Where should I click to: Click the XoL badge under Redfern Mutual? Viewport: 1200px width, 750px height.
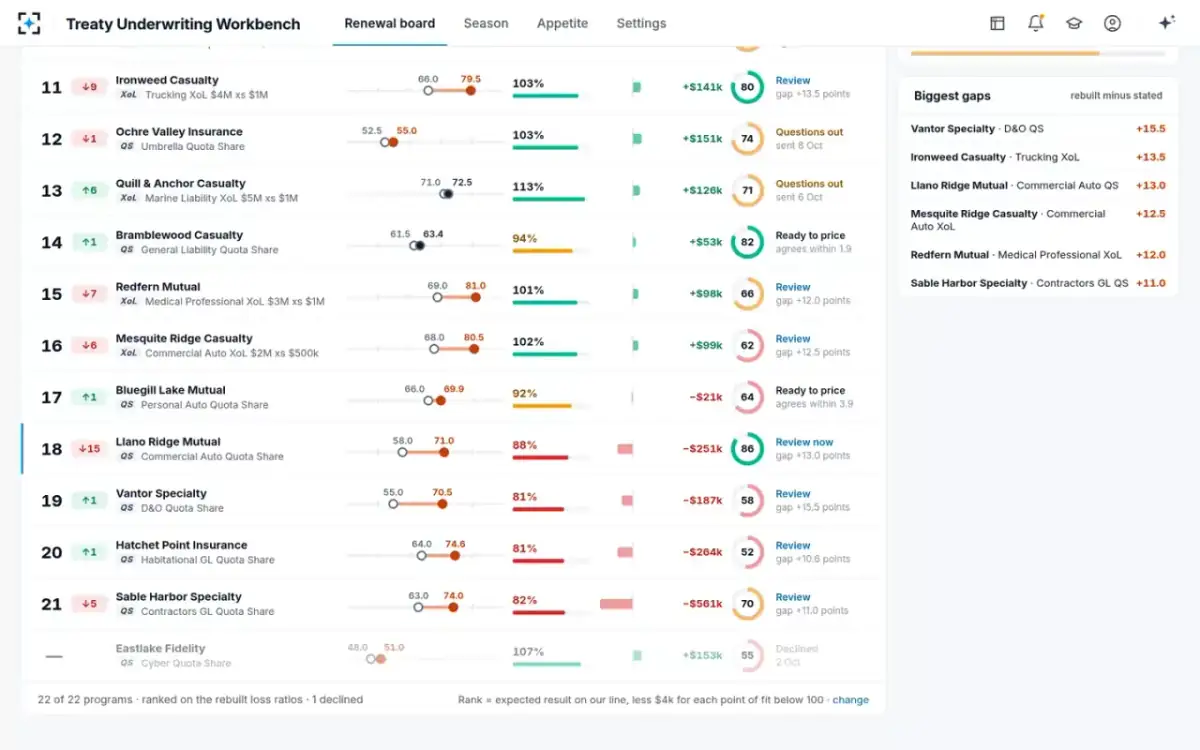128,301
